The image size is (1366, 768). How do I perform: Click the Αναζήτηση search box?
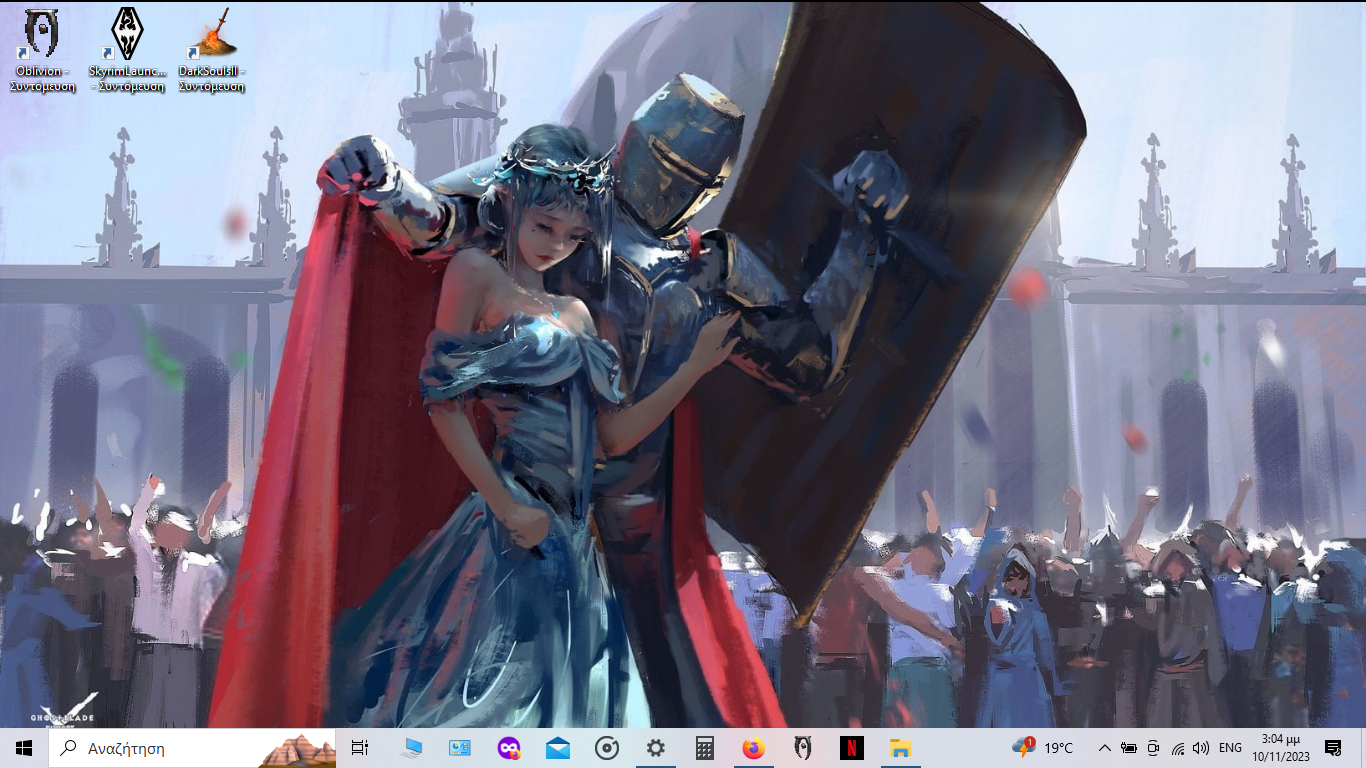[192, 748]
